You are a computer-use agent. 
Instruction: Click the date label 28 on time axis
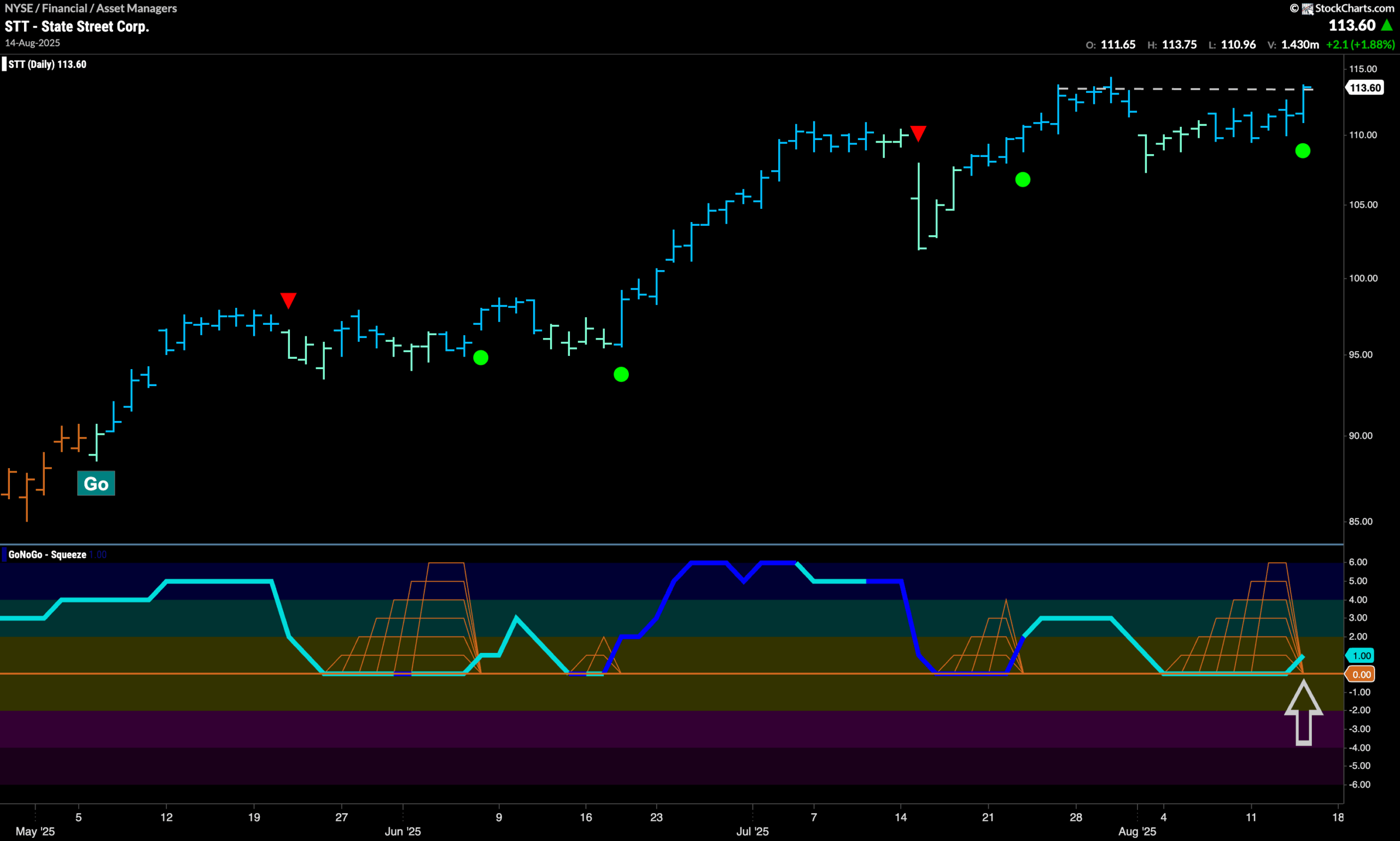[1076, 816]
